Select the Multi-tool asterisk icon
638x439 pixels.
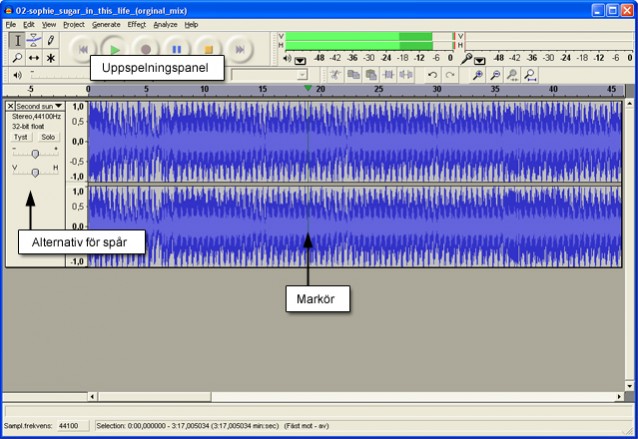point(50,58)
